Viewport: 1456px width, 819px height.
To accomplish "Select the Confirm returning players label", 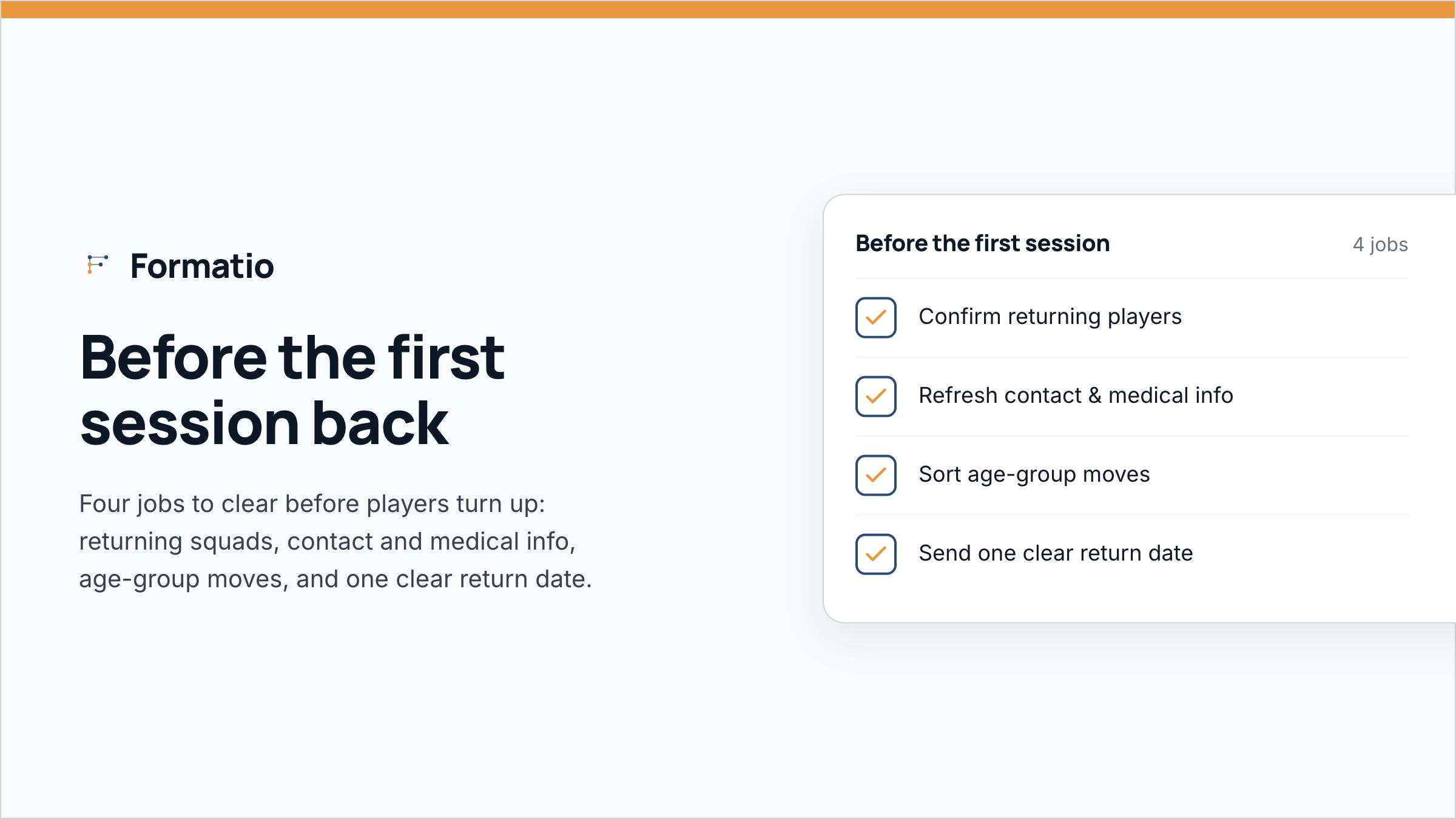I will click(x=1050, y=317).
